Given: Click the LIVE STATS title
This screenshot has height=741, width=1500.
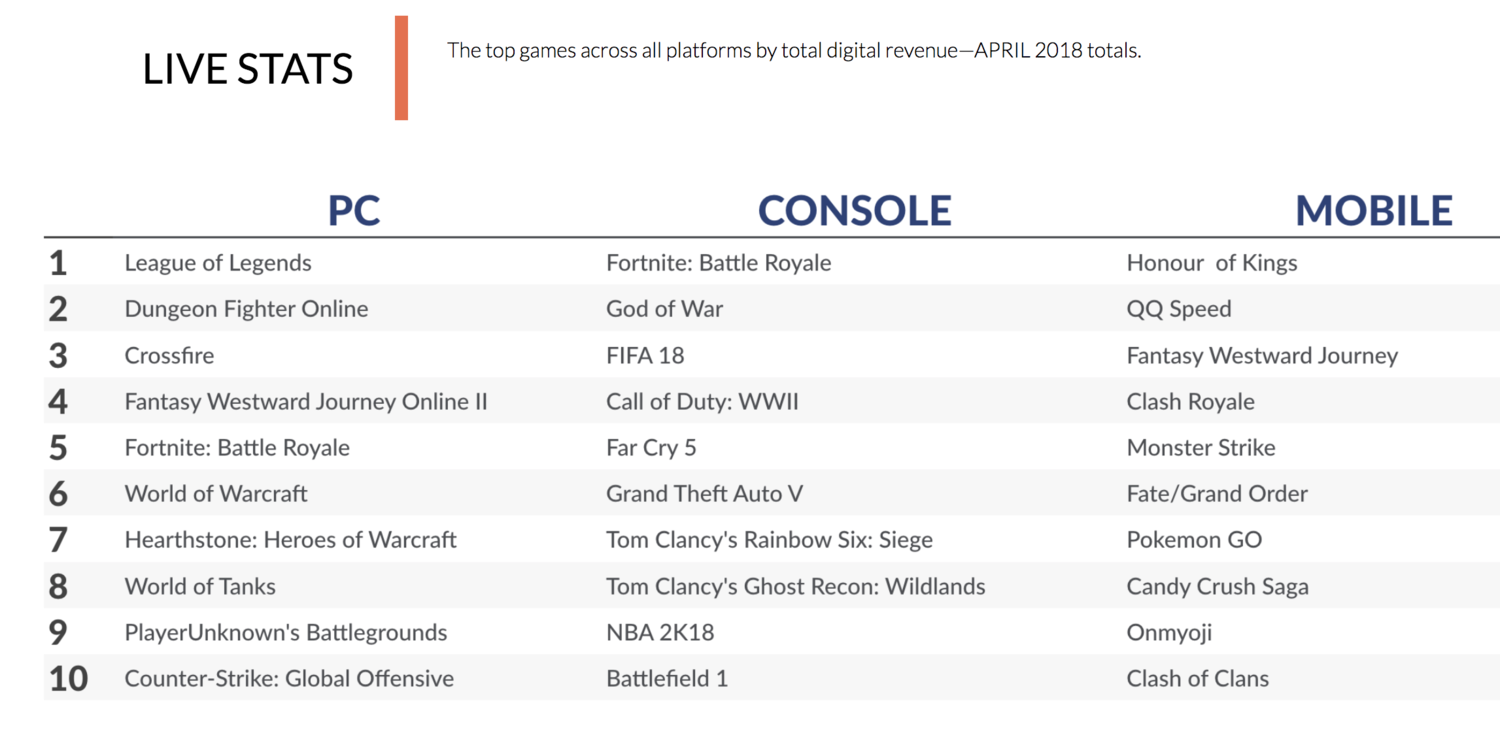Looking at the screenshot, I should [x=248, y=69].
